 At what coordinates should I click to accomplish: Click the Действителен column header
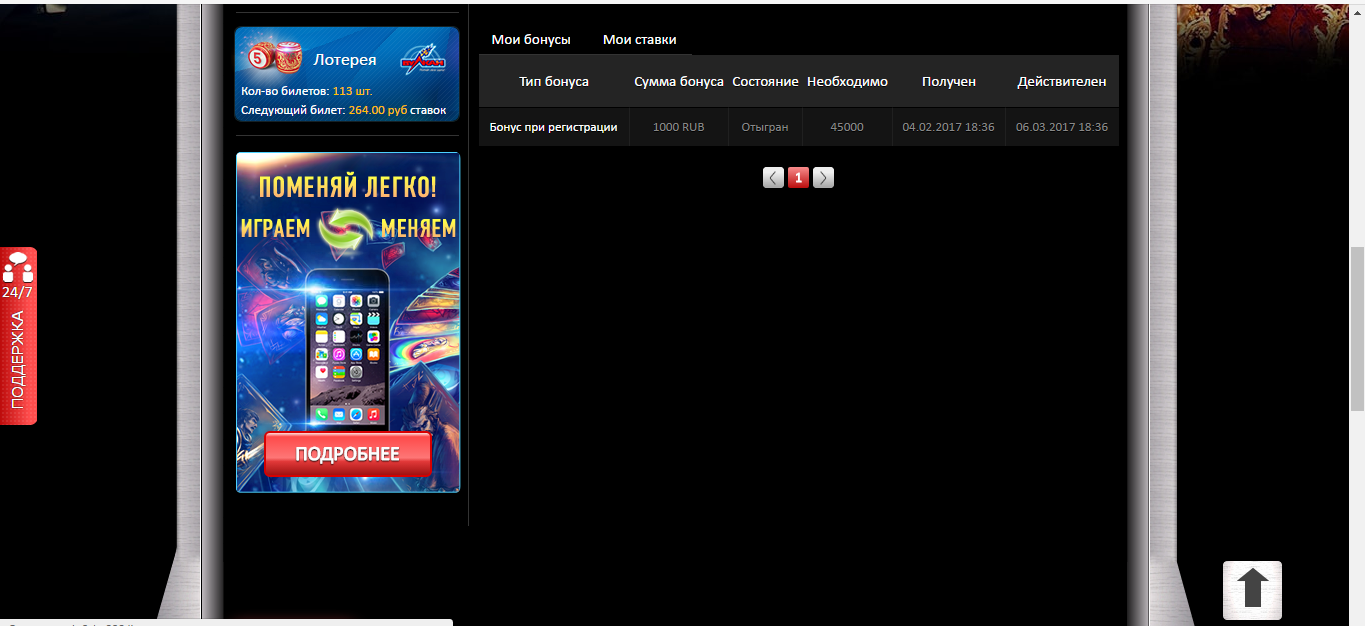pyautogui.click(x=1062, y=82)
